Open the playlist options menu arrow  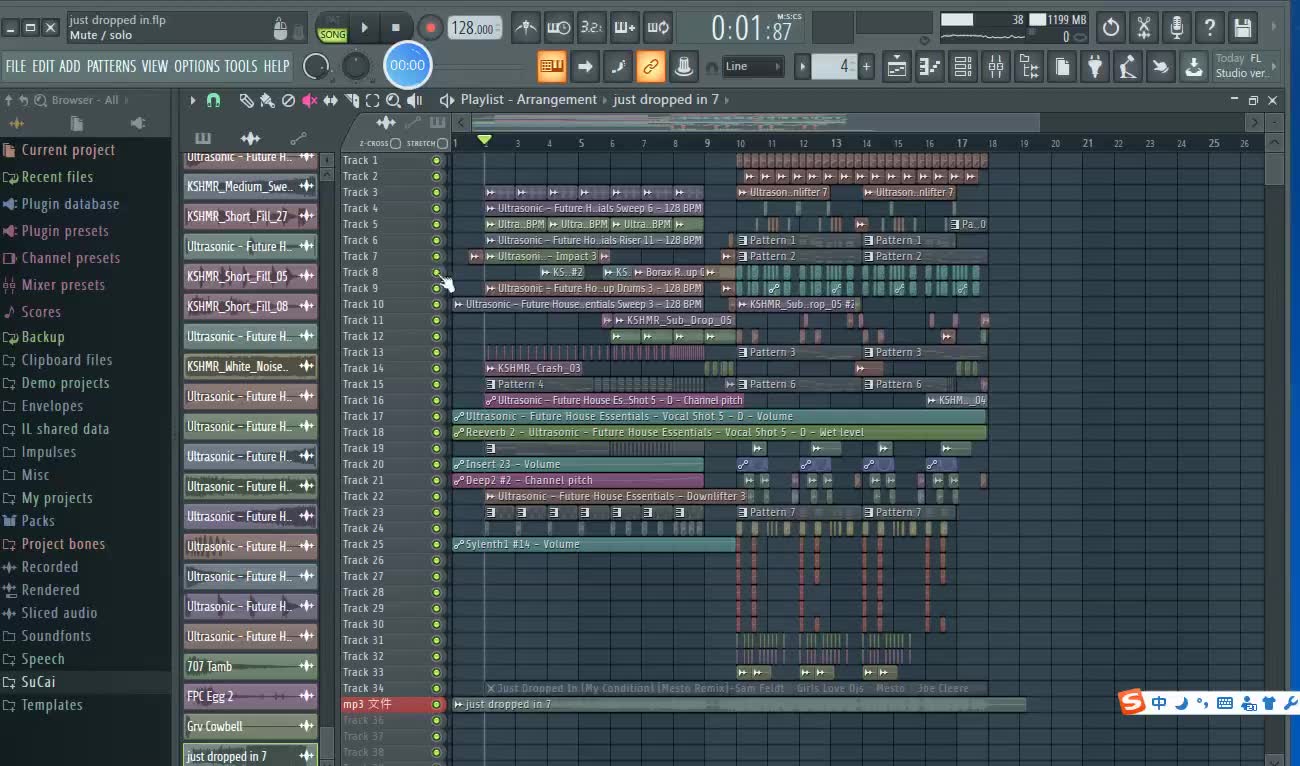[x=193, y=100]
